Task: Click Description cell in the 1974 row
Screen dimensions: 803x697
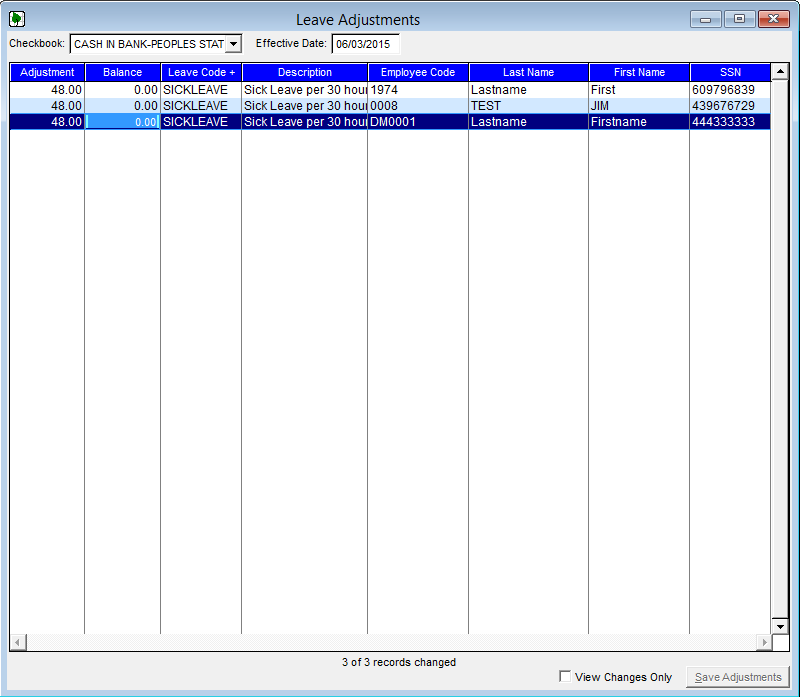Action: click(x=305, y=90)
